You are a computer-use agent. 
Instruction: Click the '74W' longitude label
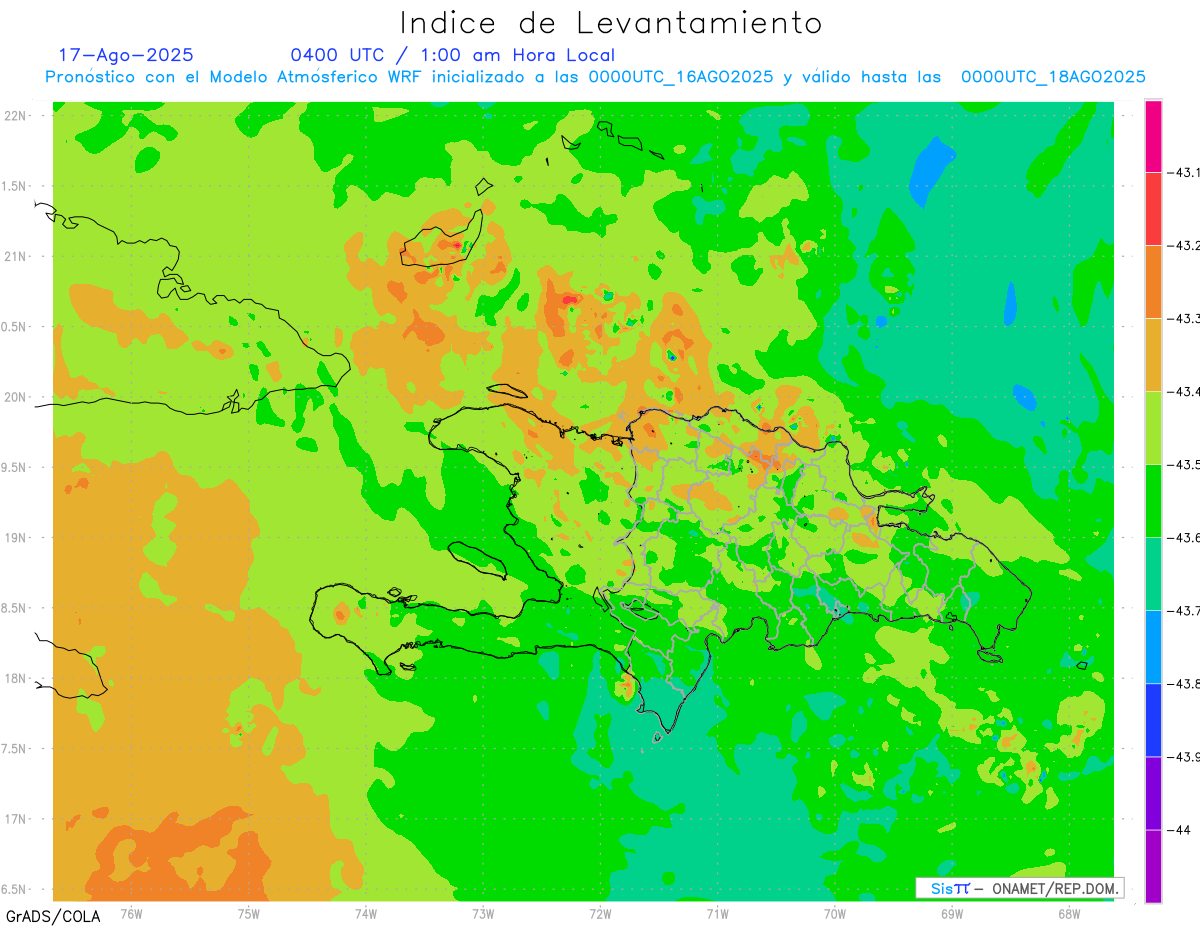coord(366,913)
